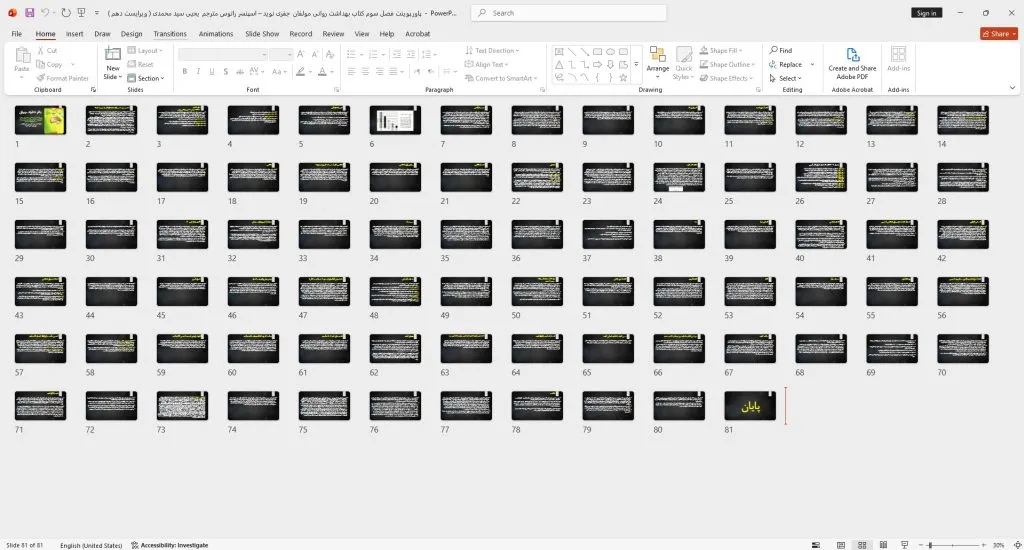The height and width of the screenshot is (550, 1024).
Task: Click the Find magnifier tool
Action: (x=781, y=50)
